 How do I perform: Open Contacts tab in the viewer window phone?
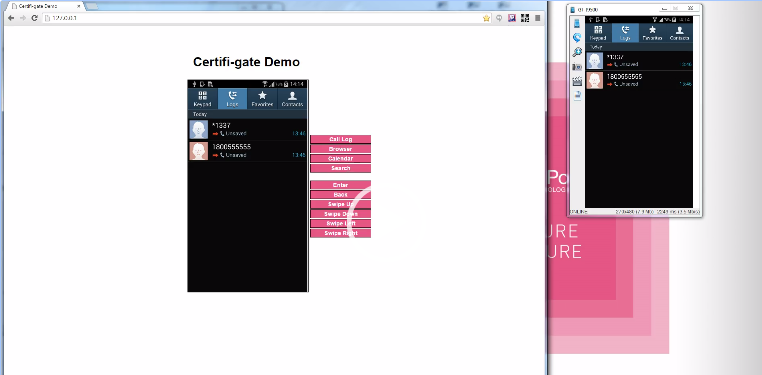click(679, 33)
